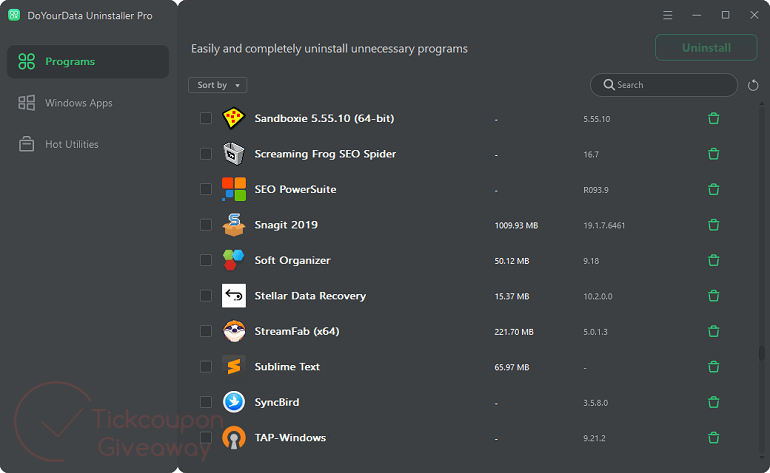Click the SEO PowerSuite colored squares icon
Image resolution: width=770 pixels, height=473 pixels.
pos(234,189)
